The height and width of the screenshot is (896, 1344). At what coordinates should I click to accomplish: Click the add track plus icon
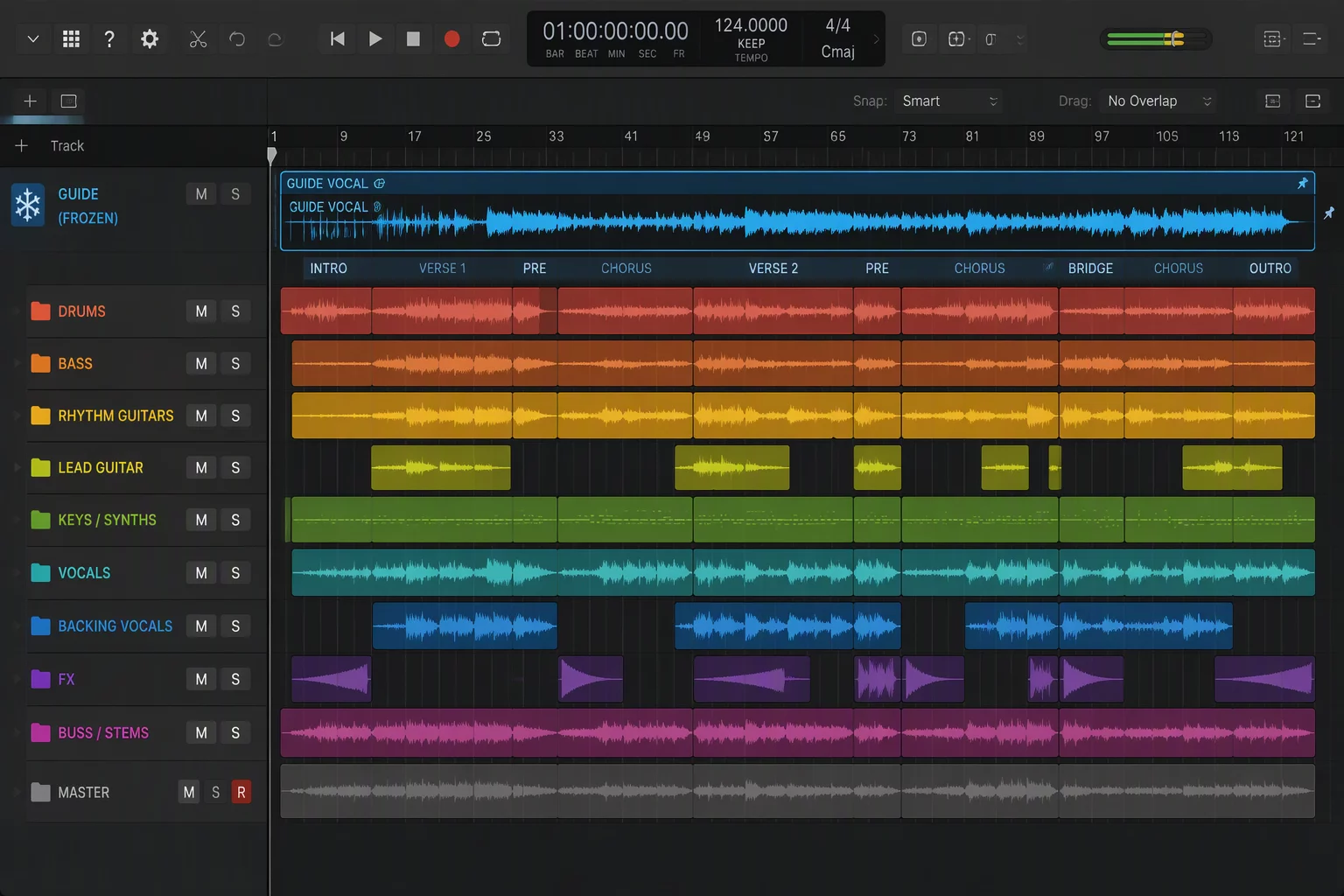tap(22, 145)
